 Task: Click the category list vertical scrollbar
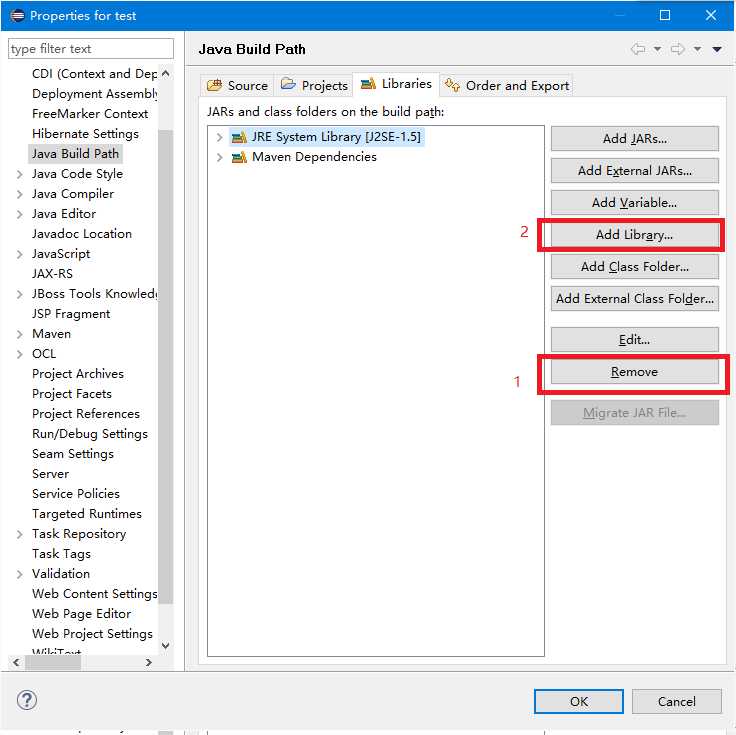click(166, 366)
